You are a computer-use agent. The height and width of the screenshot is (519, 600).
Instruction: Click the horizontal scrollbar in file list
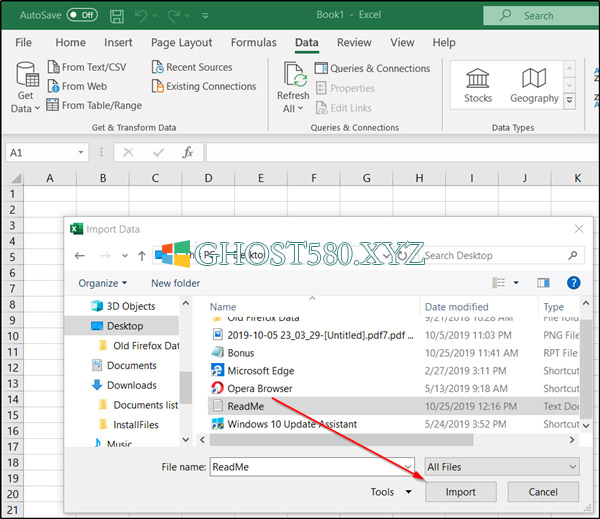click(x=341, y=440)
